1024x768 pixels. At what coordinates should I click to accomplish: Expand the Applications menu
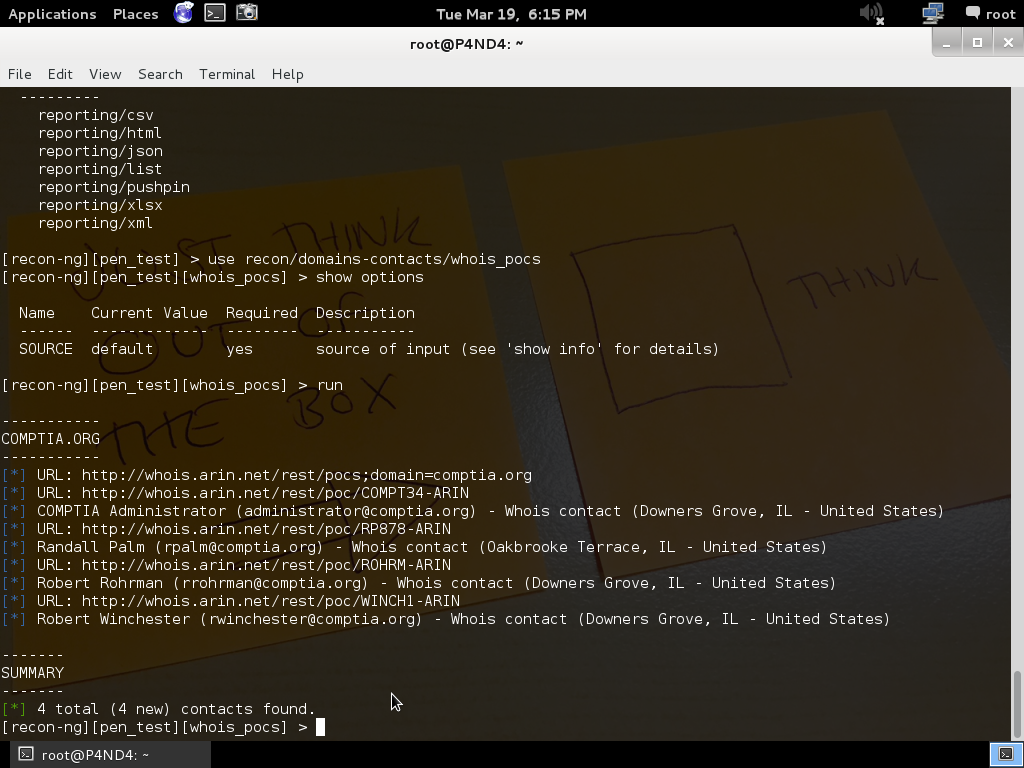coord(52,14)
